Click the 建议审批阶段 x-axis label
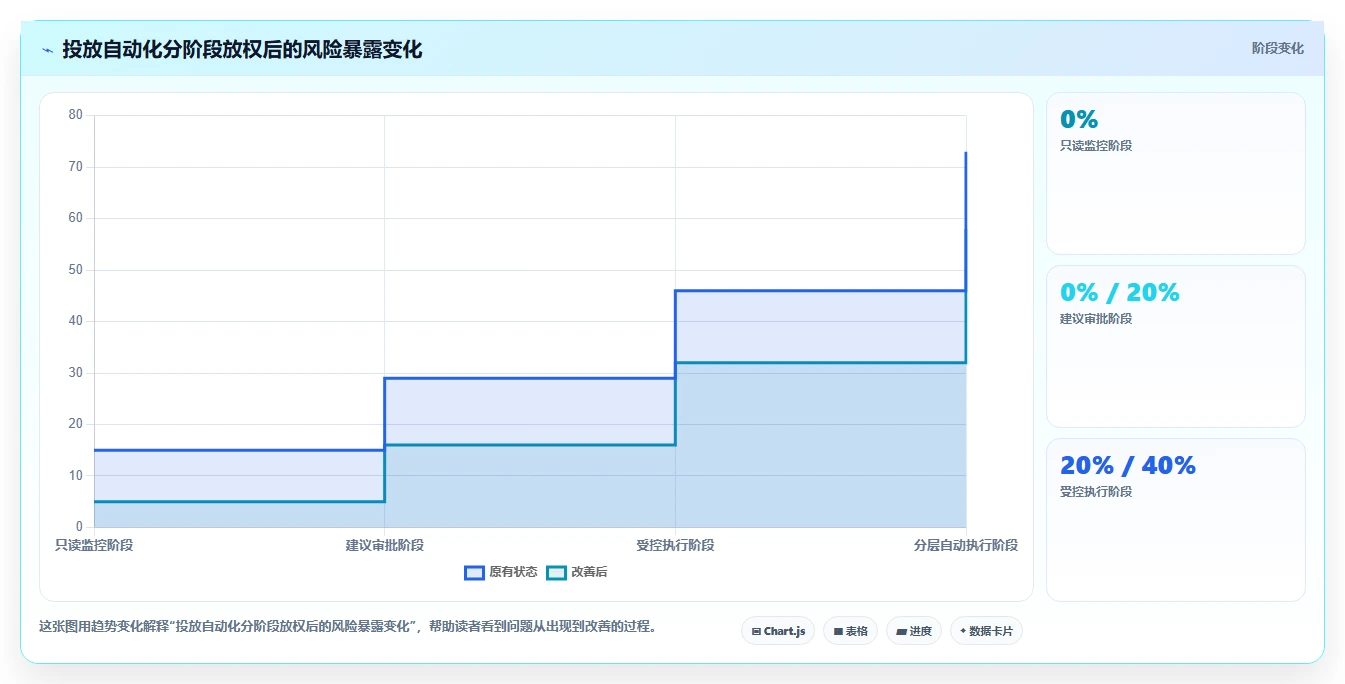This screenshot has width=1345, height=684. point(385,545)
